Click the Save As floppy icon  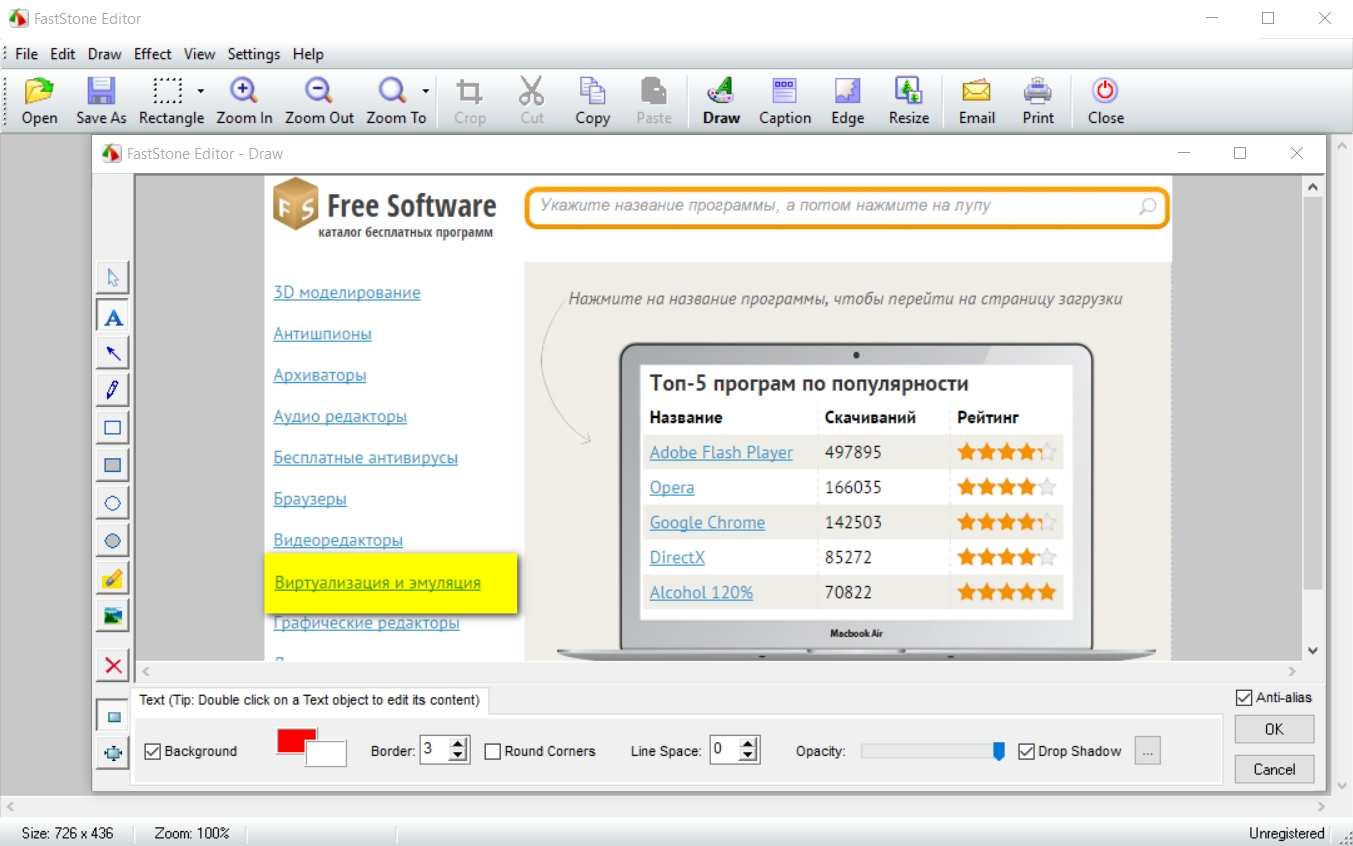point(101,91)
